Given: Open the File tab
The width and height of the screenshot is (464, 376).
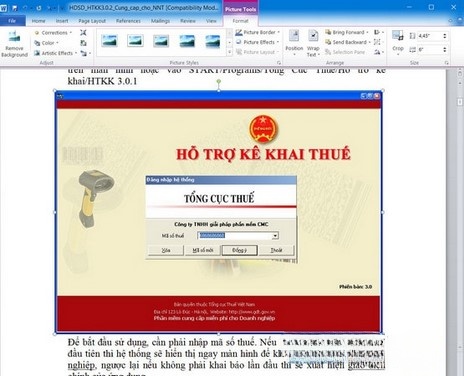Looking at the screenshot, I should (12, 21).
